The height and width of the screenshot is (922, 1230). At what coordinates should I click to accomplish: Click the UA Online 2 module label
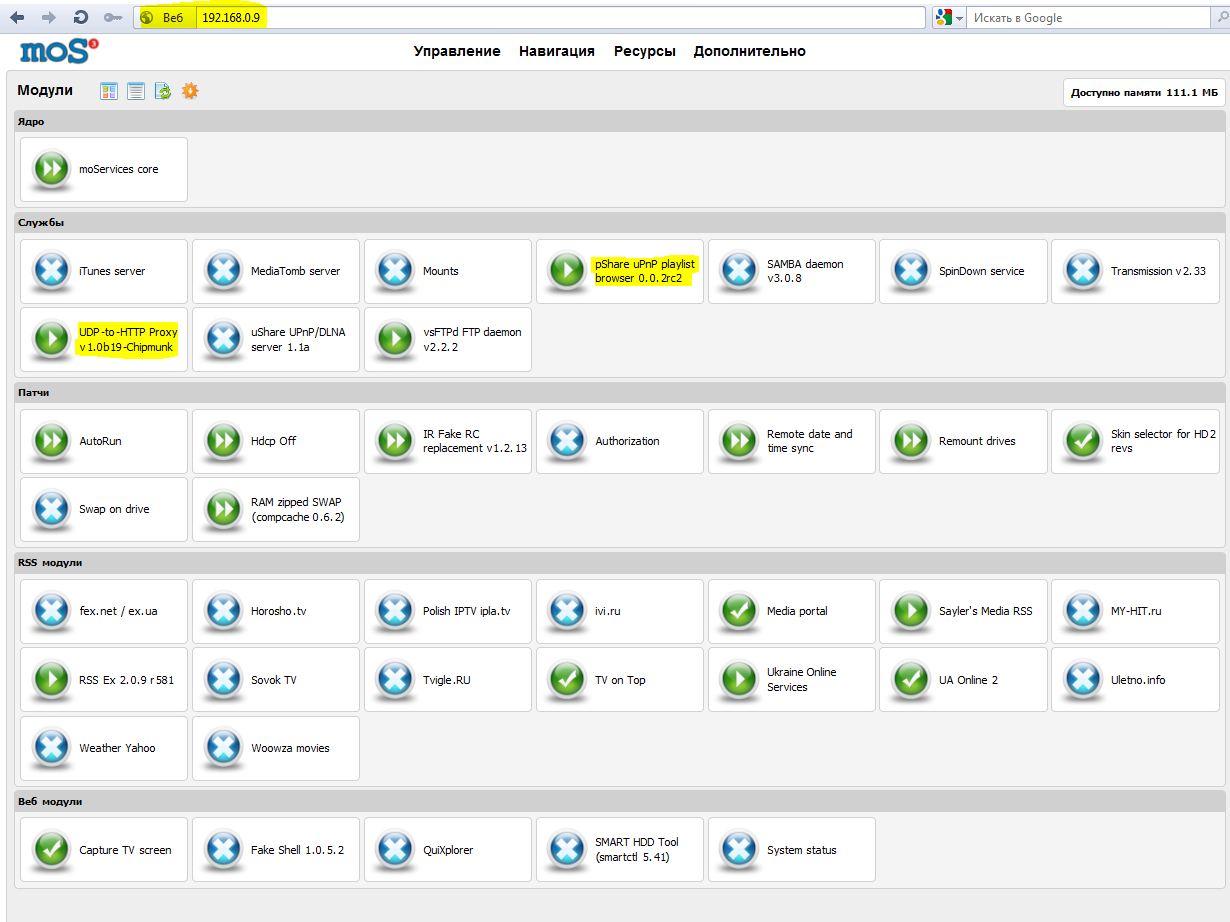click(x=968, y=680)
